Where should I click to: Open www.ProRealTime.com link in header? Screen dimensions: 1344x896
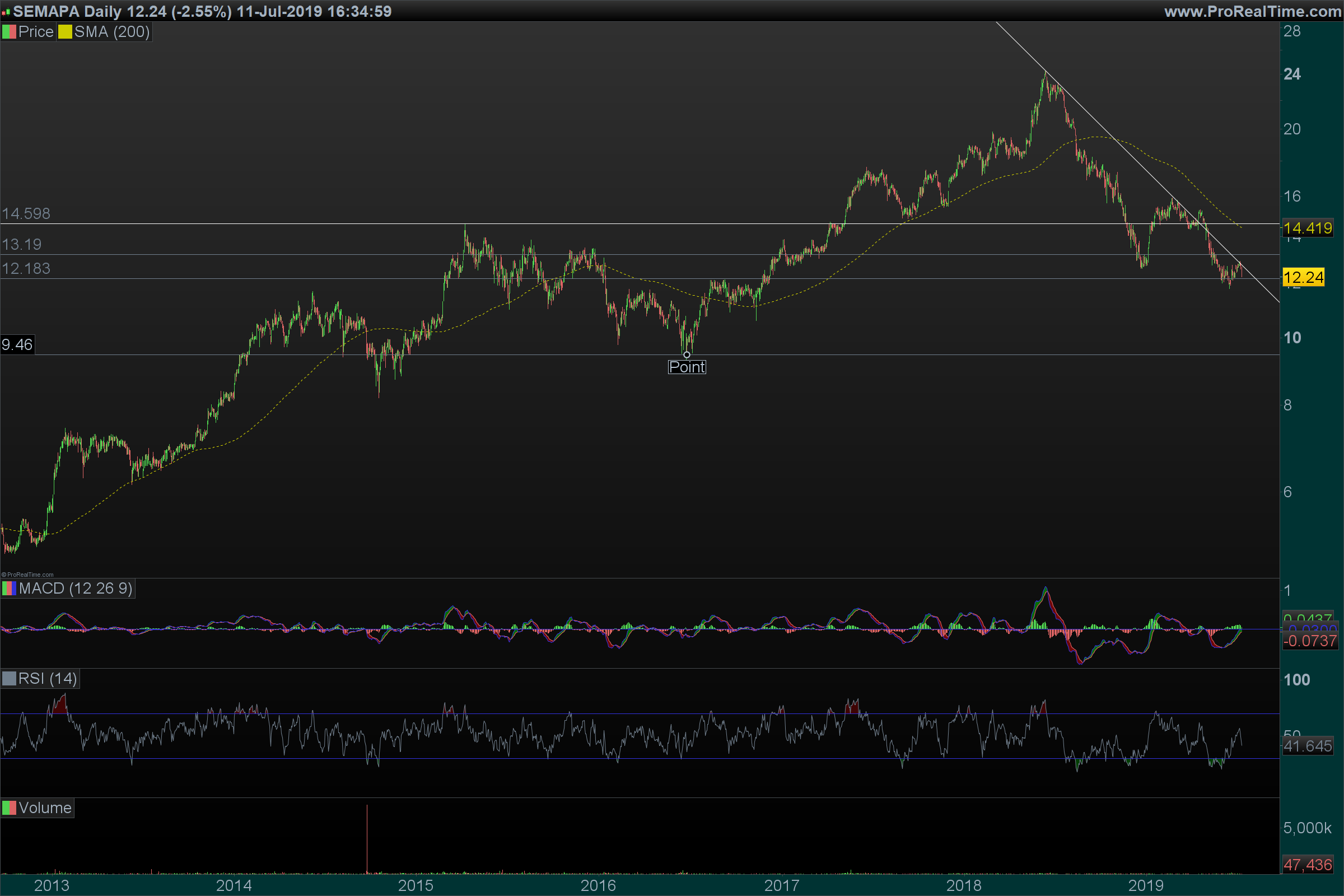pos(1253,11)
